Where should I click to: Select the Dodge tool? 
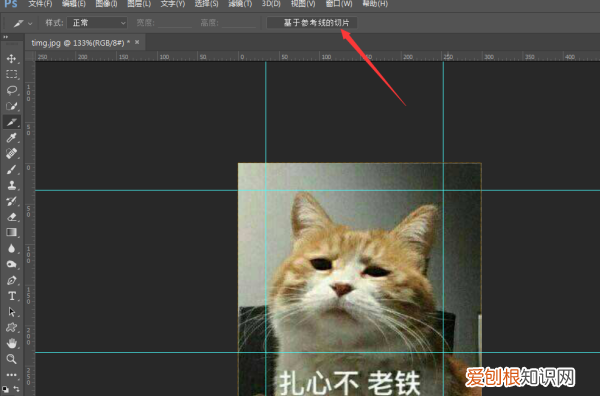click(x=11, y=264)
